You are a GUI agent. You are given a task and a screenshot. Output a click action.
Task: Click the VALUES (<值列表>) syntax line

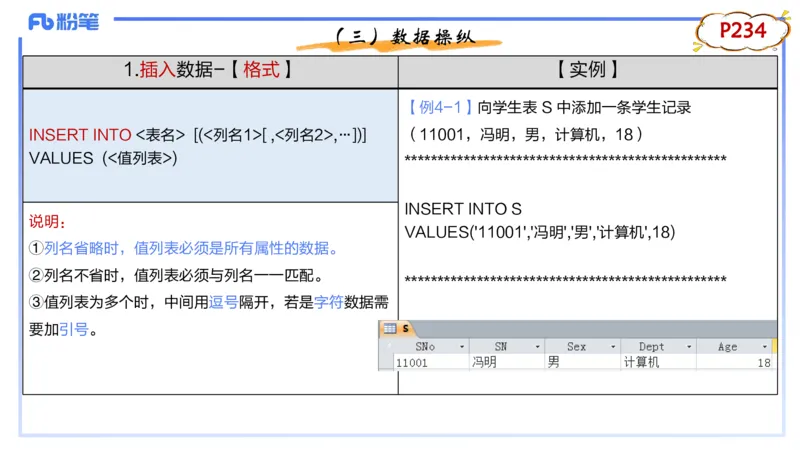(x=103, y=158)
